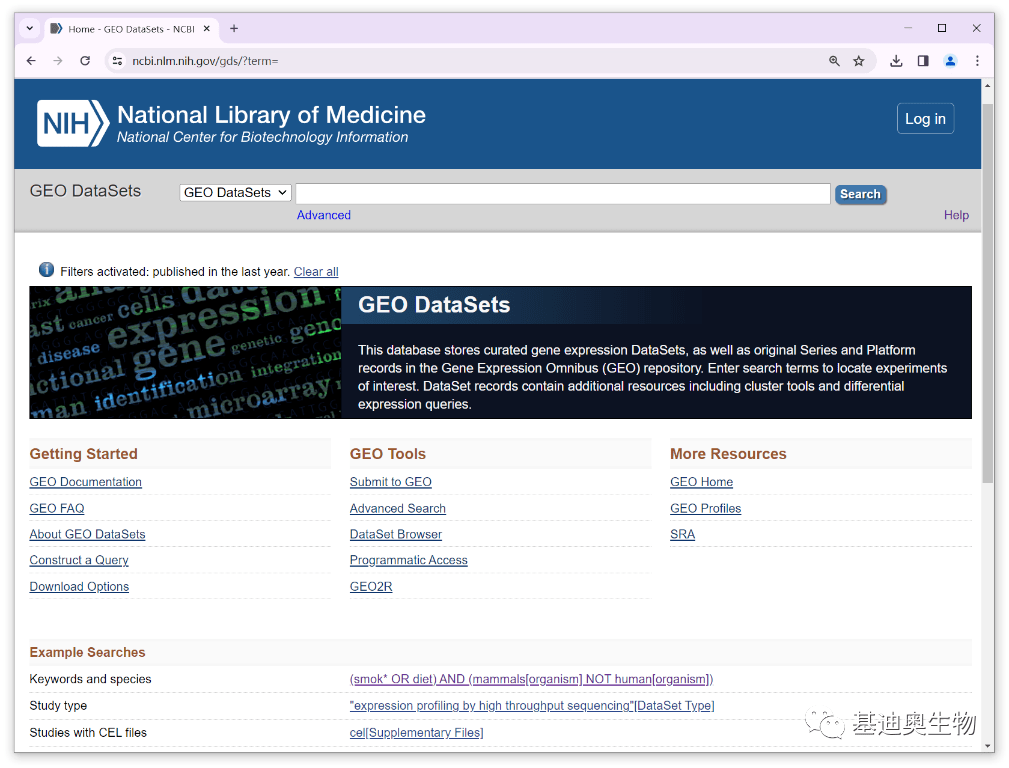The width and height of the screenshot is (1009, 768).
Task: Open the Help link
Action: tap(956, 215)
